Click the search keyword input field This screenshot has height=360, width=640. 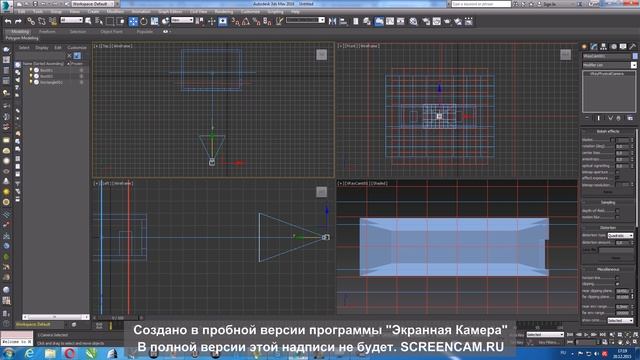tap(481, 4)
